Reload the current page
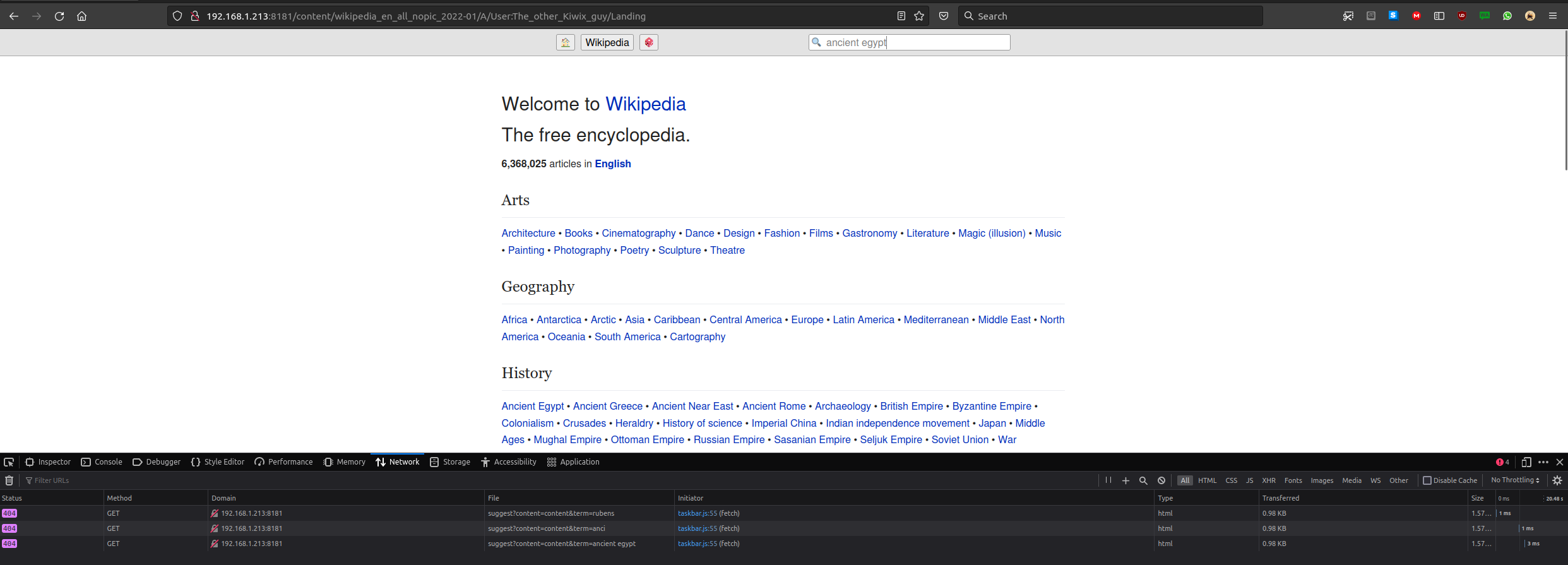The image size is (1568, 565). [59, 16]
